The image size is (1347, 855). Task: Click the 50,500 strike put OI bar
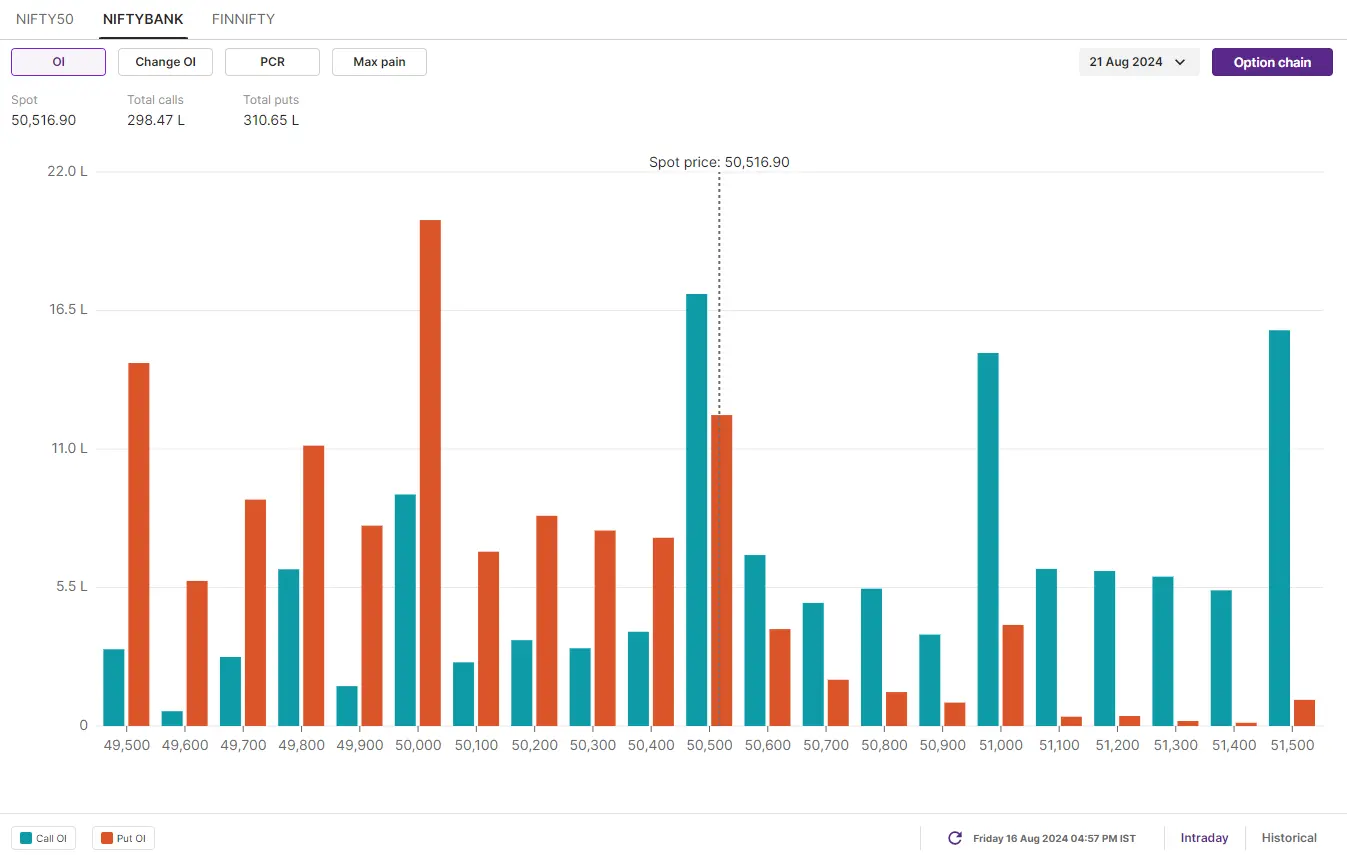point(722,570)
